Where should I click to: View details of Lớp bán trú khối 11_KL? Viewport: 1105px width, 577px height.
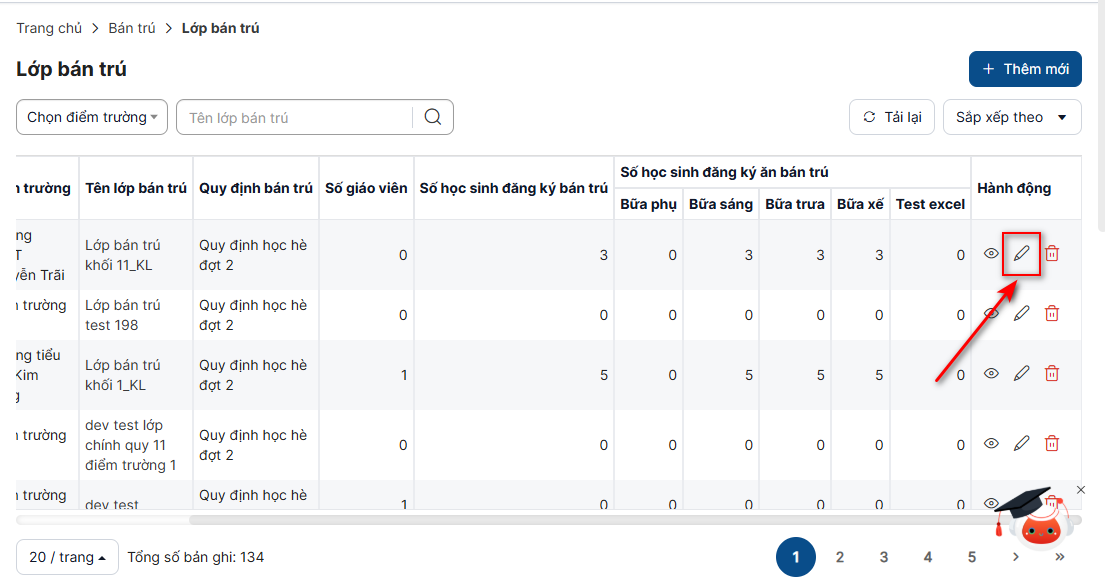pyautogui.click(x=991, y=254)
